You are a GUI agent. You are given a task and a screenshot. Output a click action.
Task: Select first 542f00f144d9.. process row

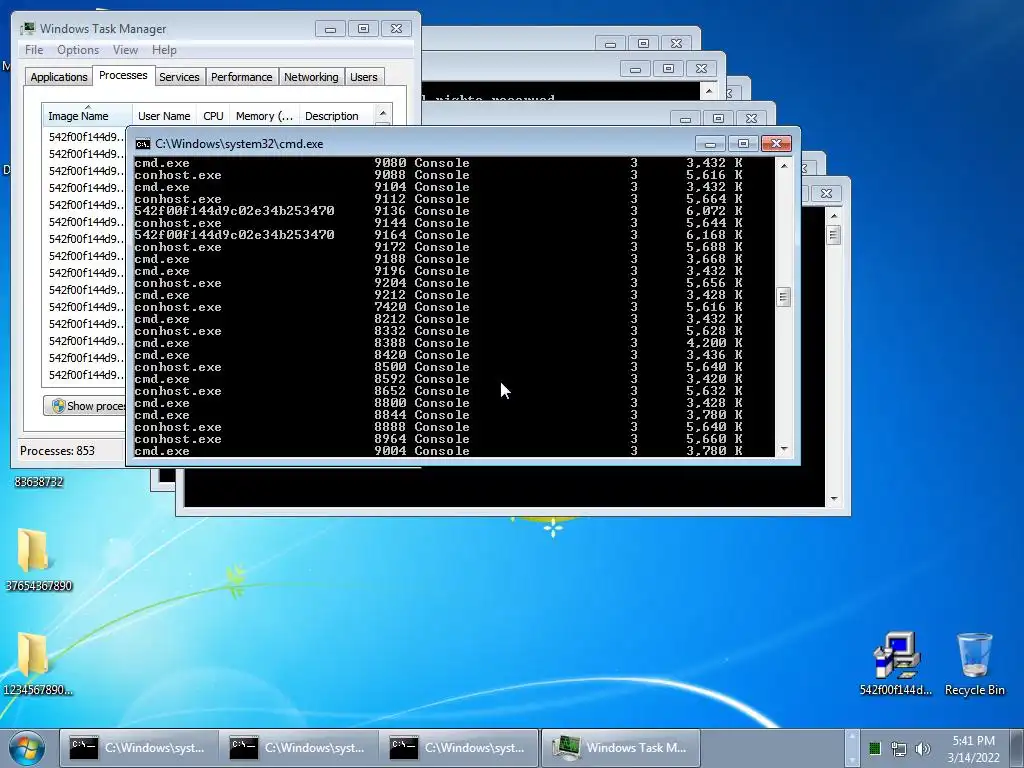tap(85, 136)
